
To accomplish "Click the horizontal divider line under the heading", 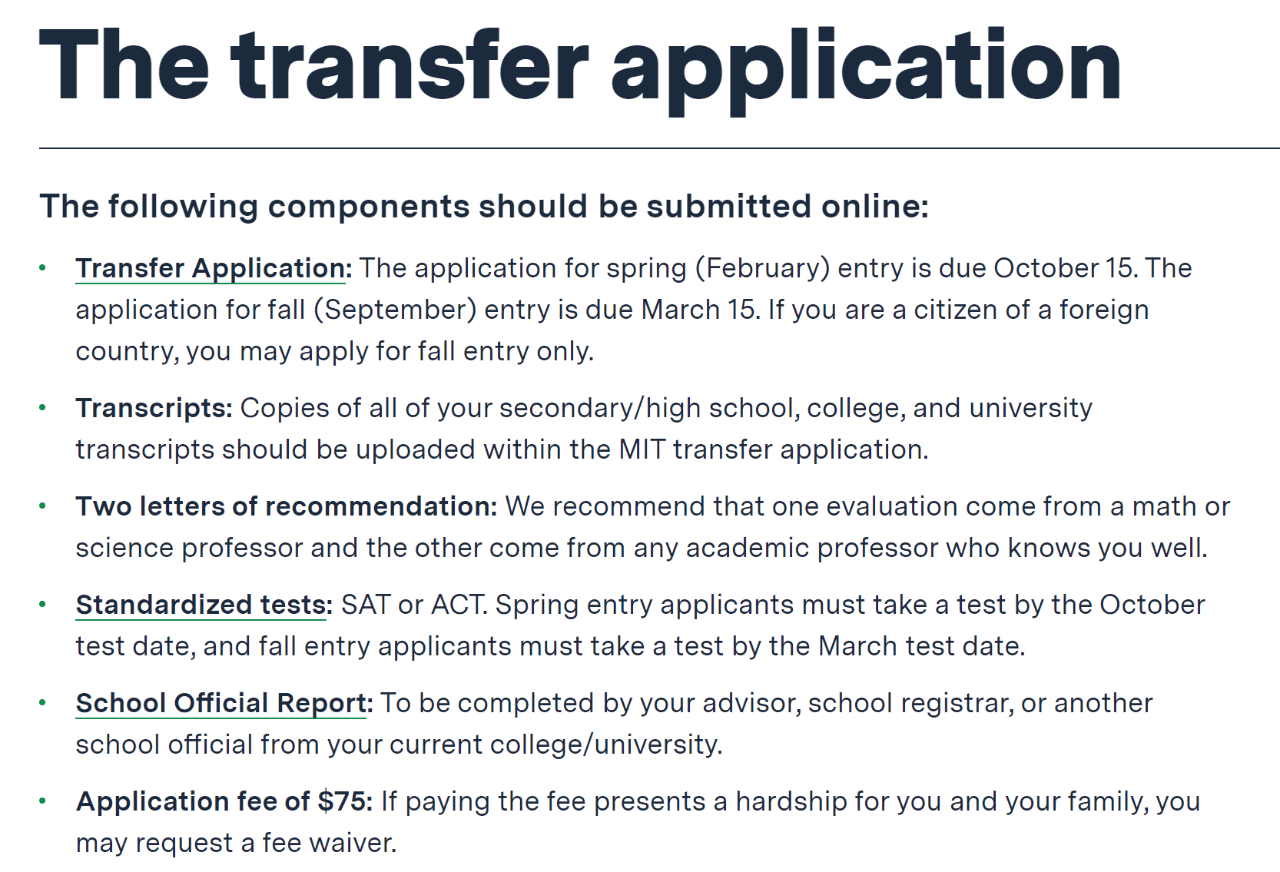I will pos(659,148).
